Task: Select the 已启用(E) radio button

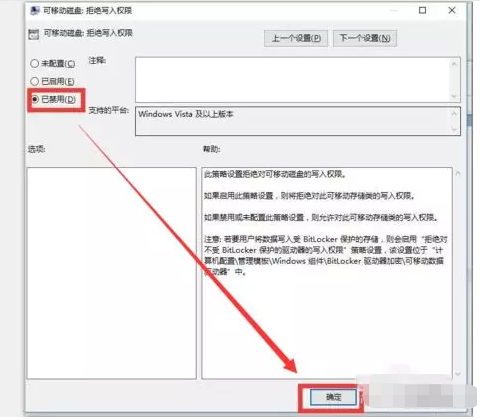Action: click(x=34, y=81)
